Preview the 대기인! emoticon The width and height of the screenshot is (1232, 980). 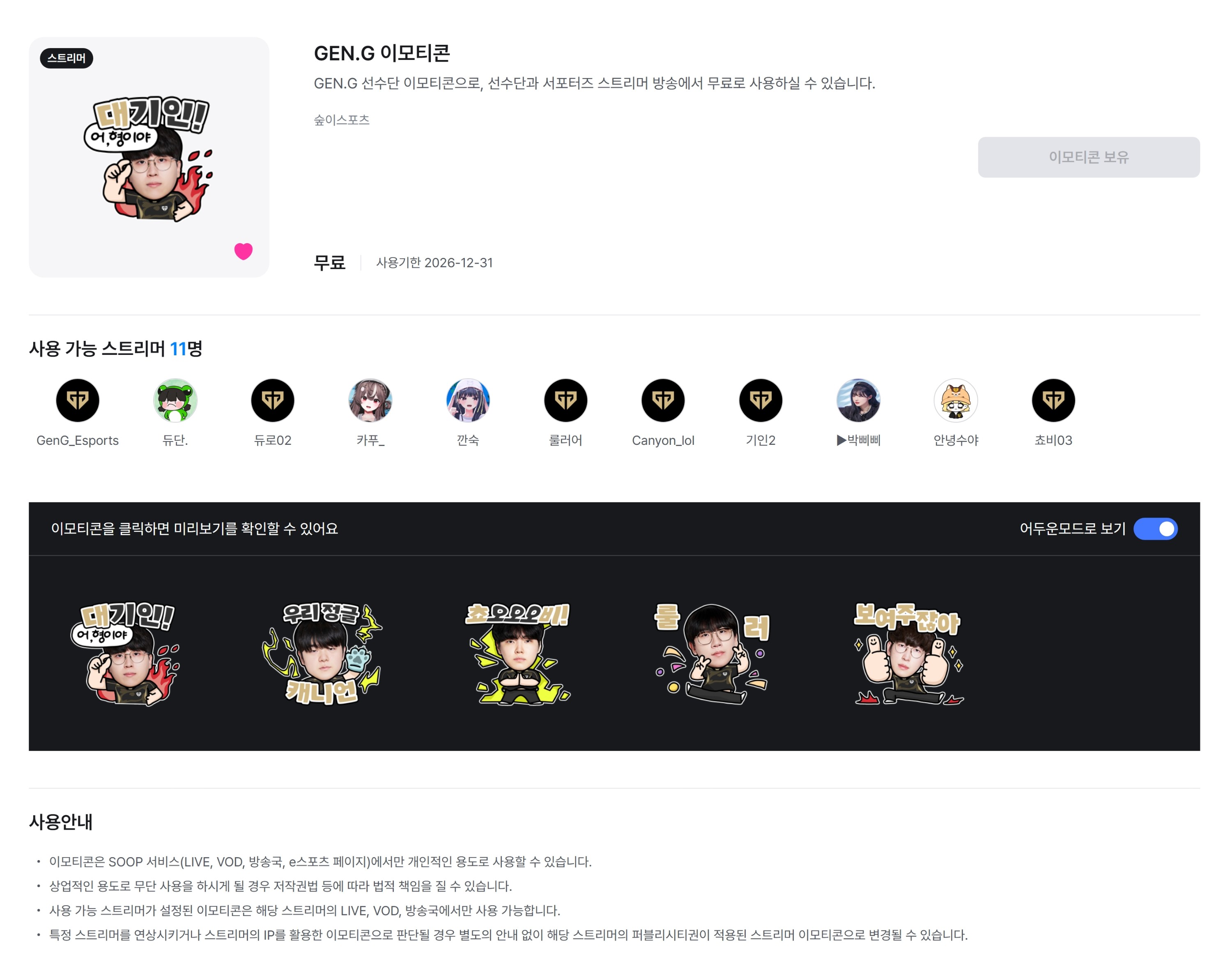pyautogui.click(x=127, y=653)
